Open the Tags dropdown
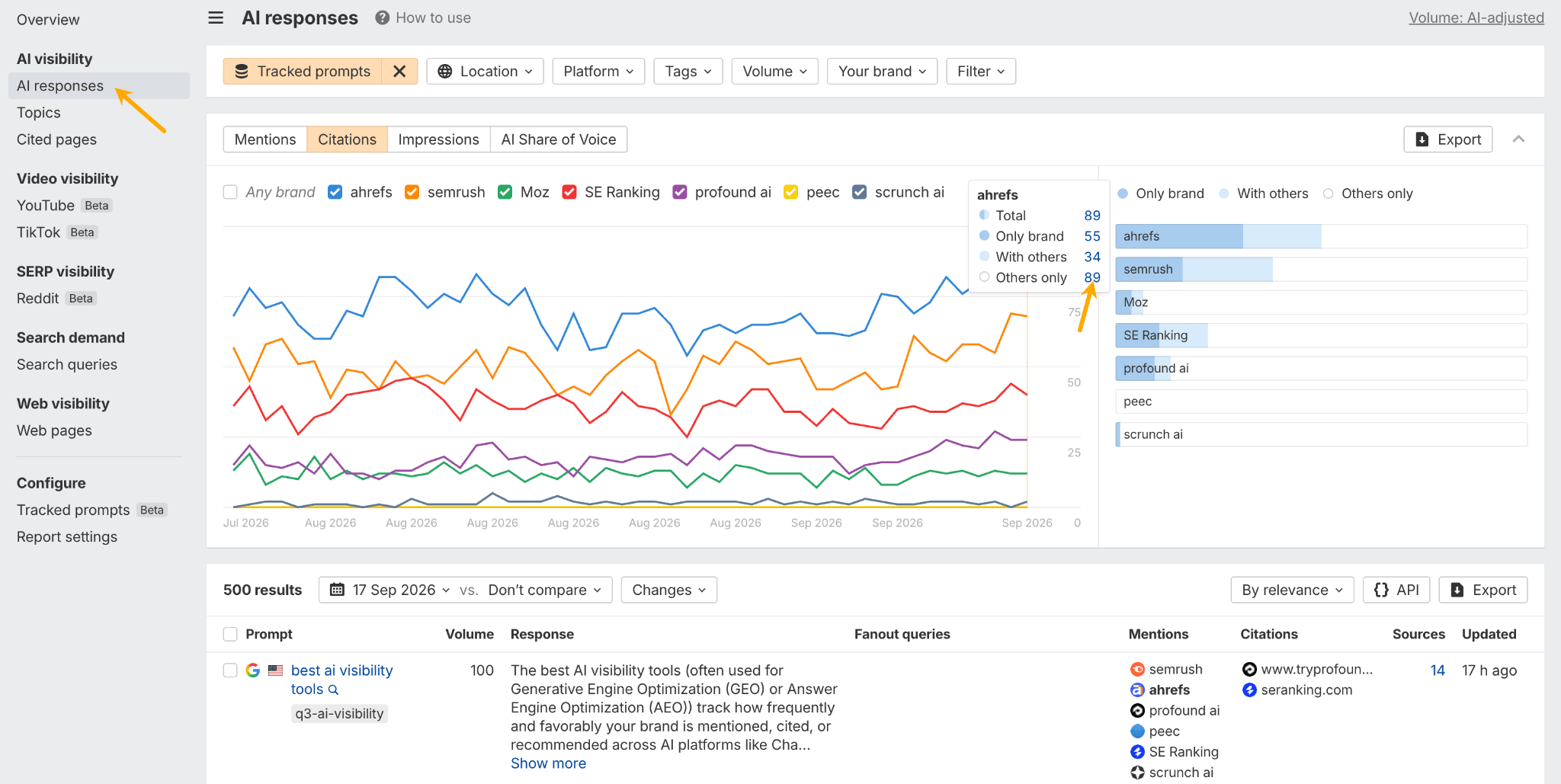Viewport: 1561px width, 784px height. (x=688, y=71)
